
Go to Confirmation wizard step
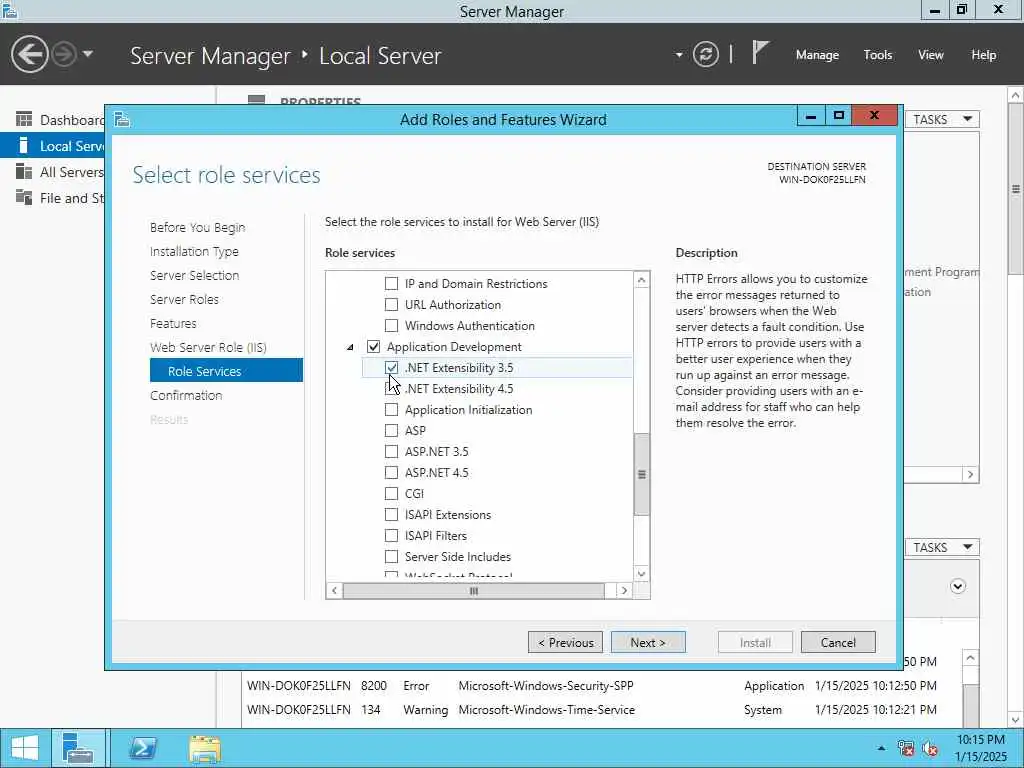tap(186, 395)
